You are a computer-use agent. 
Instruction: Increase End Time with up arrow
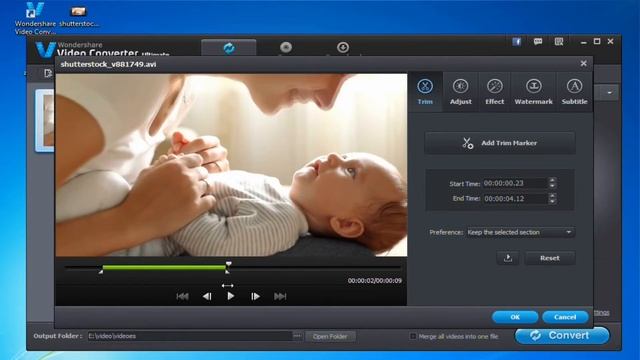552,196
